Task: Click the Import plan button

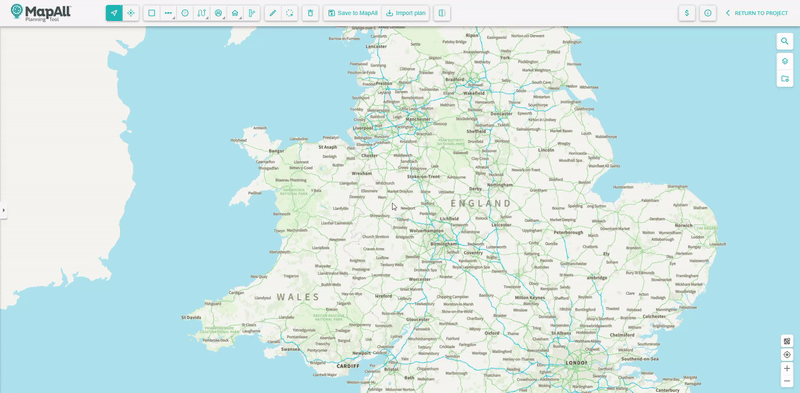Action: tap(406, 13)
